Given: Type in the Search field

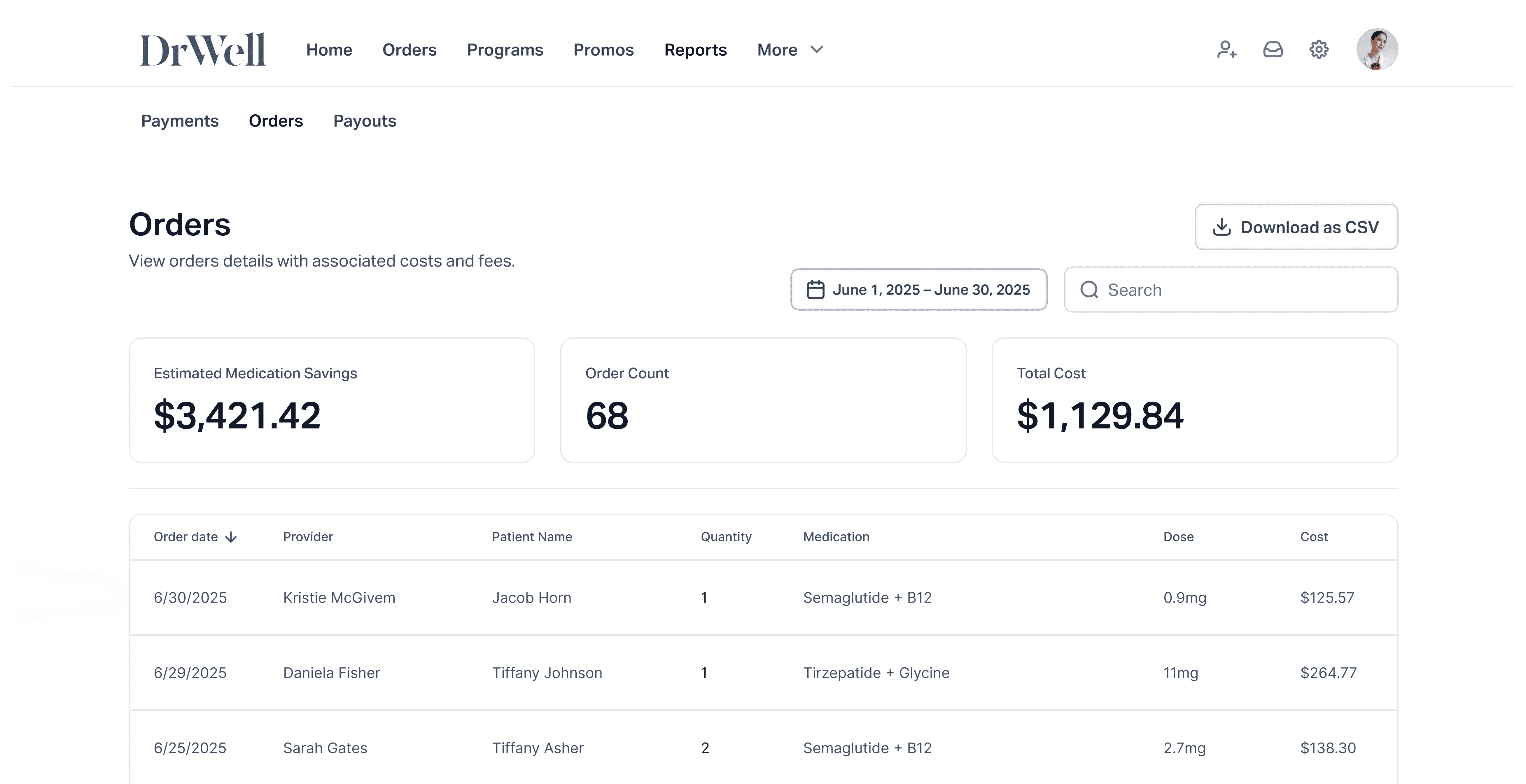Looking at the screenshot, I should coord(1244,290).
